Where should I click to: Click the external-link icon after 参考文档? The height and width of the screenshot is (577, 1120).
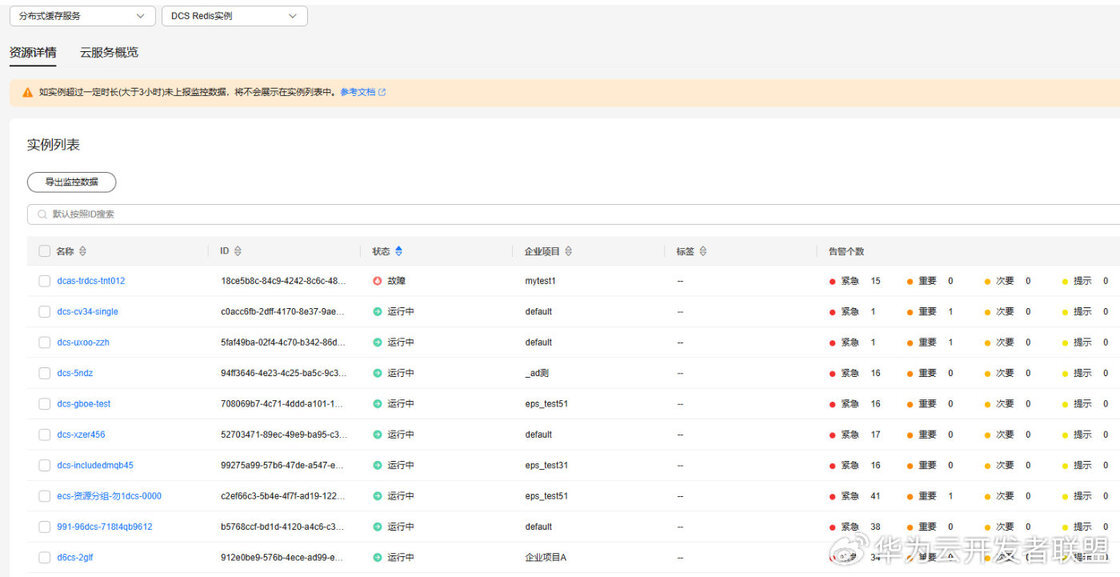coord(382,92)
